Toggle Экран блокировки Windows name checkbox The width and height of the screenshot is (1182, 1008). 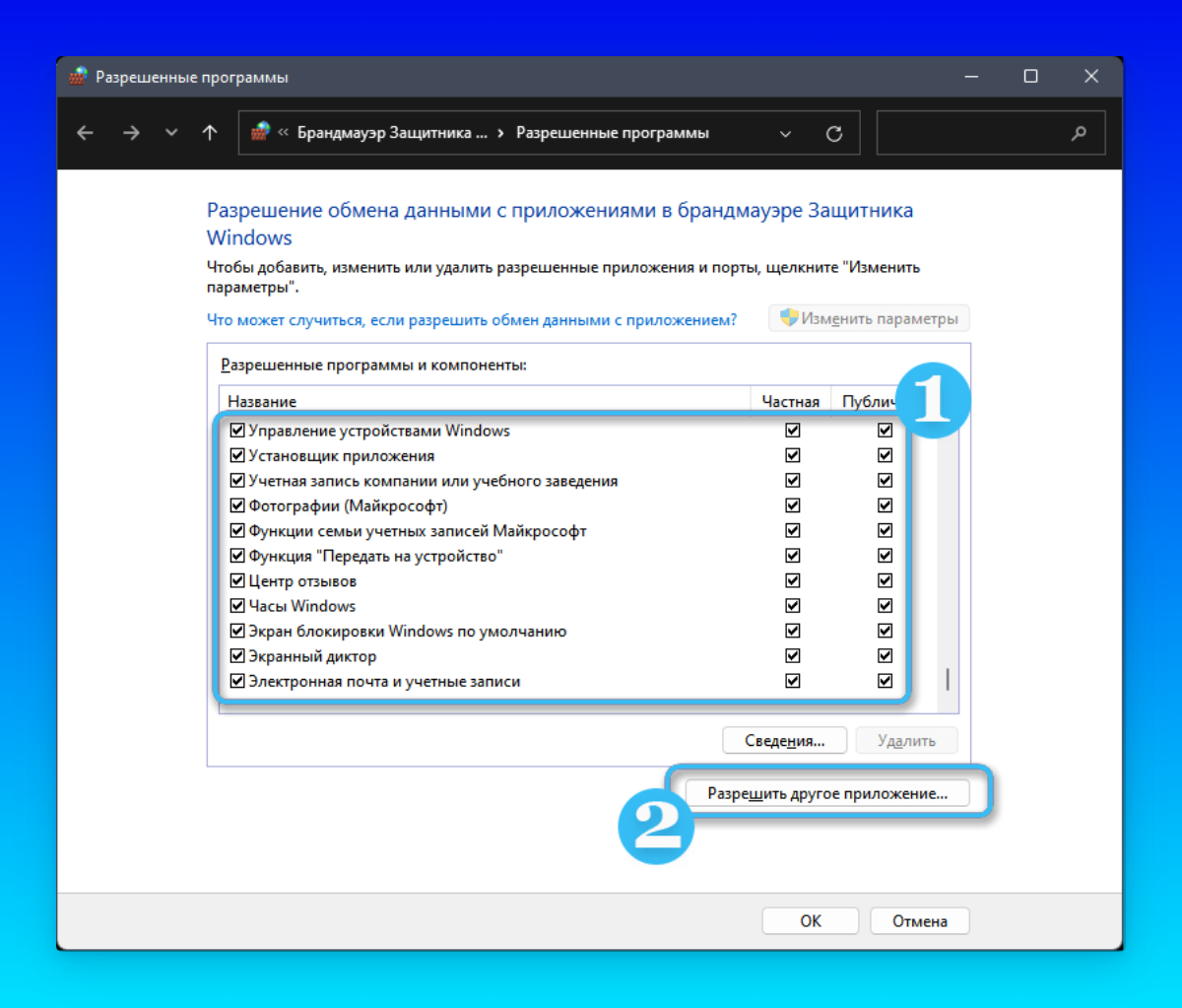click(x=236, y=632)
